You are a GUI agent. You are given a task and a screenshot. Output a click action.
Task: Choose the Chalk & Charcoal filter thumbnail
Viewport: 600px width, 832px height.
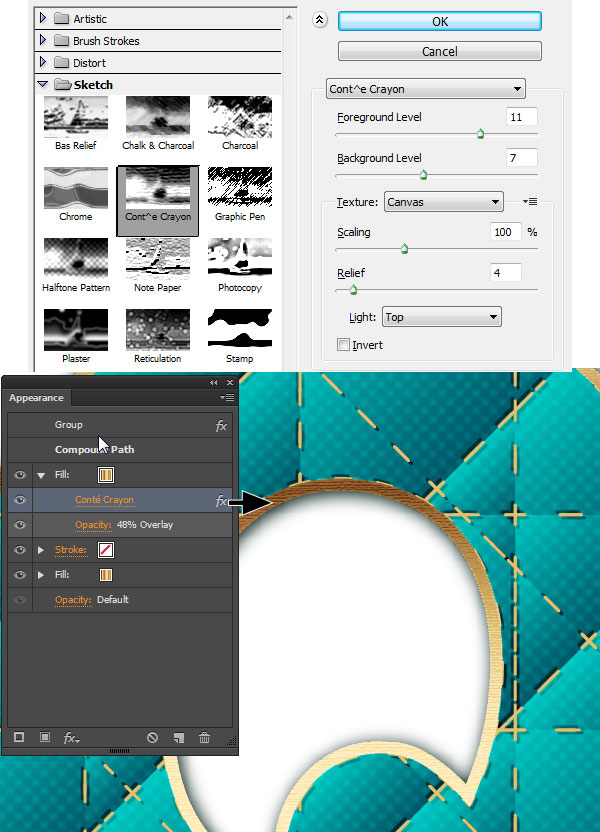pos(158,117)
